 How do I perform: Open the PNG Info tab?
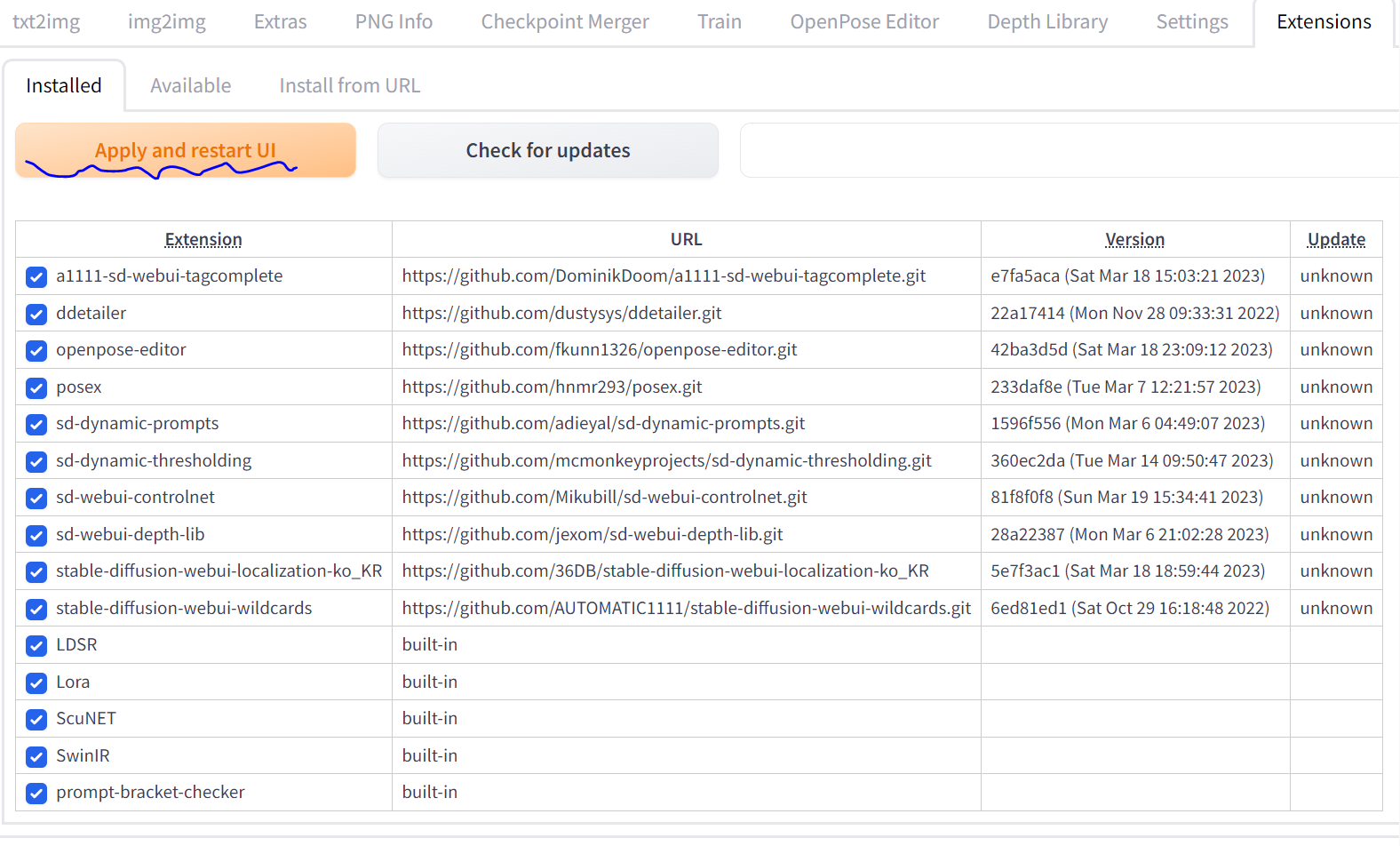coord(394,22)
